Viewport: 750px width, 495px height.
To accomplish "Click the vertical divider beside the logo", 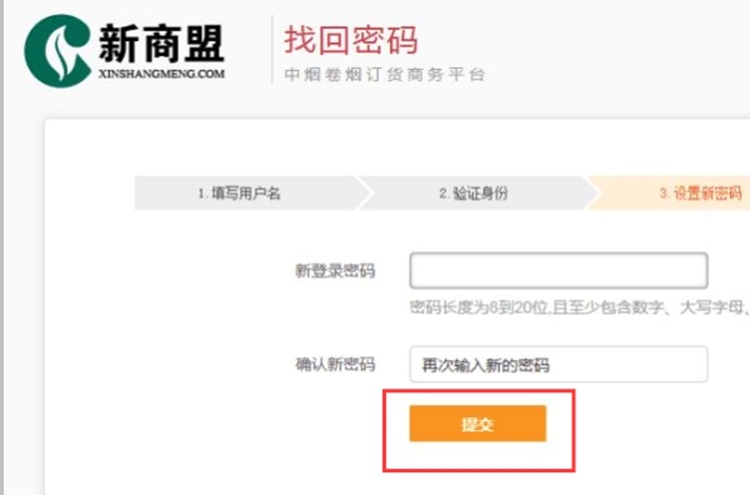I will (272, 49).
